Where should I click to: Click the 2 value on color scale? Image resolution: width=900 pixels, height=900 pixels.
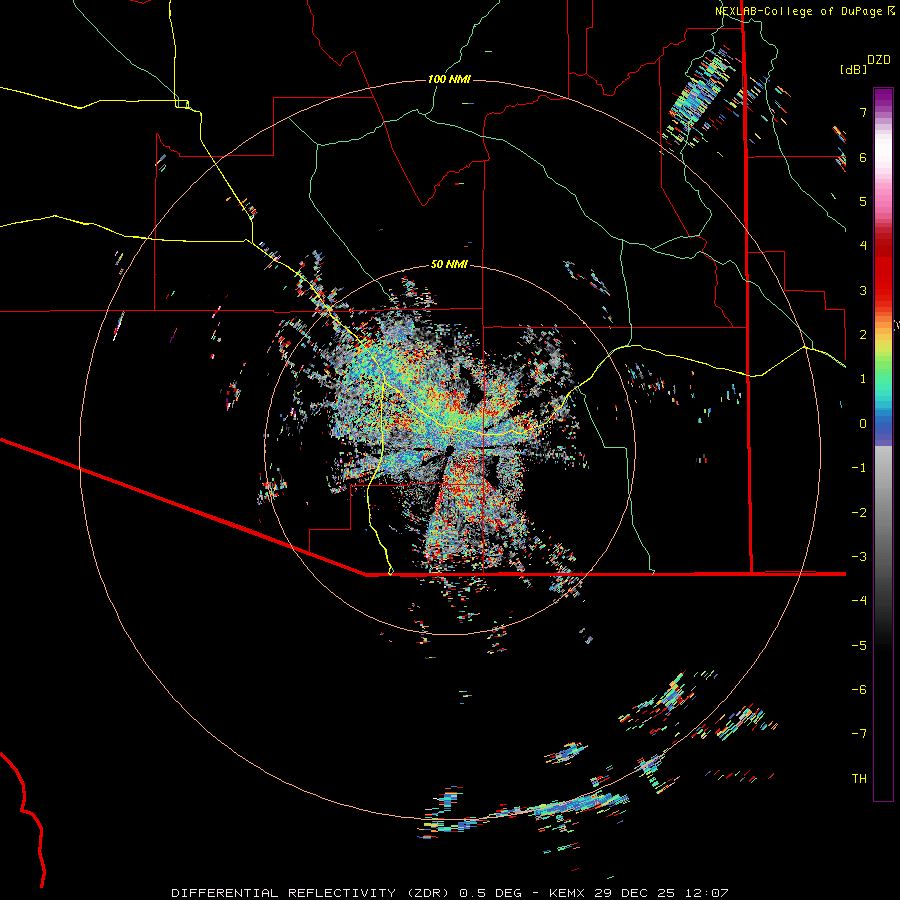coord(863,335)
